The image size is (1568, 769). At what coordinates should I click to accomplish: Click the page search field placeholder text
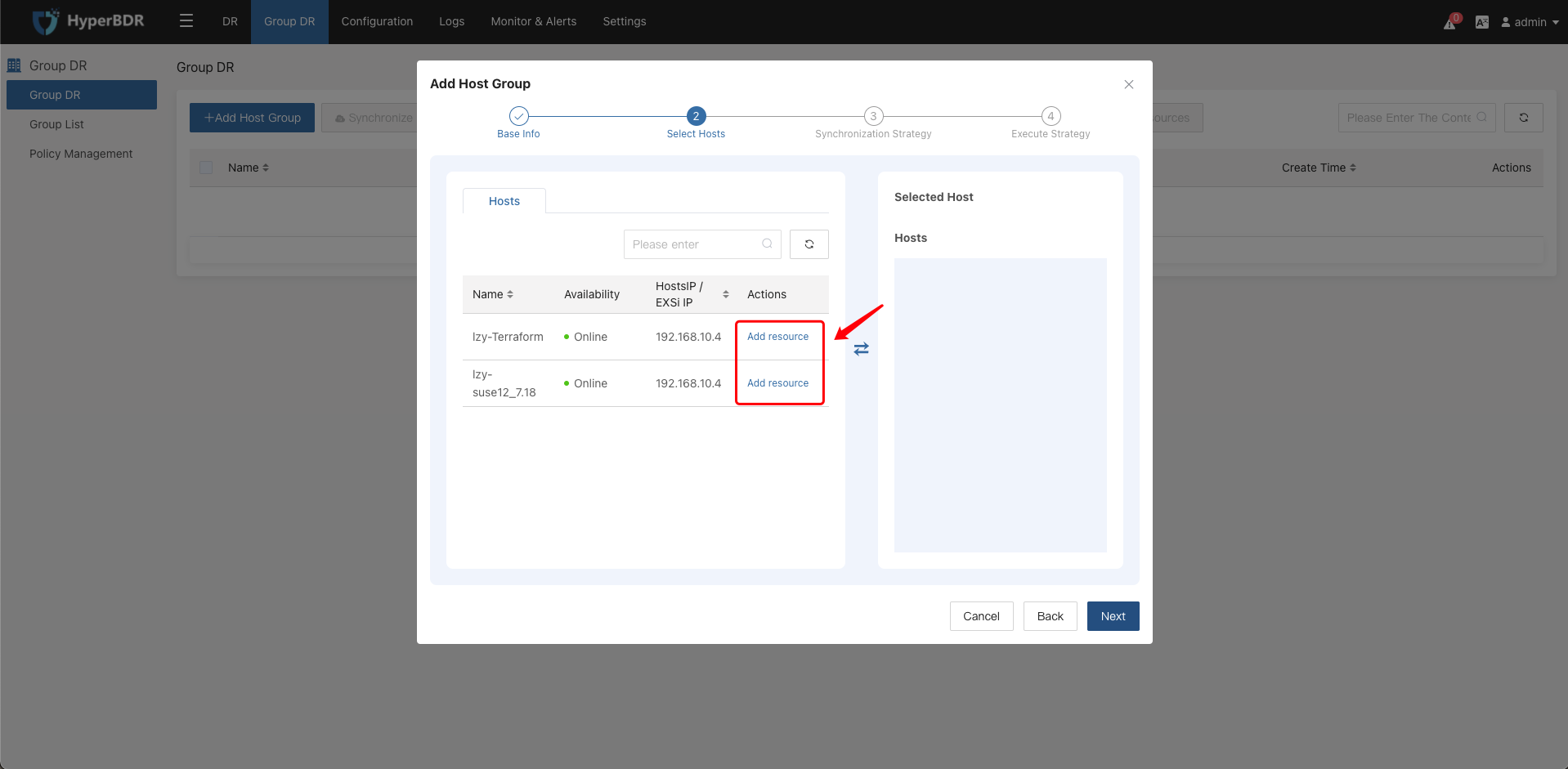[x=1408, y=118]
